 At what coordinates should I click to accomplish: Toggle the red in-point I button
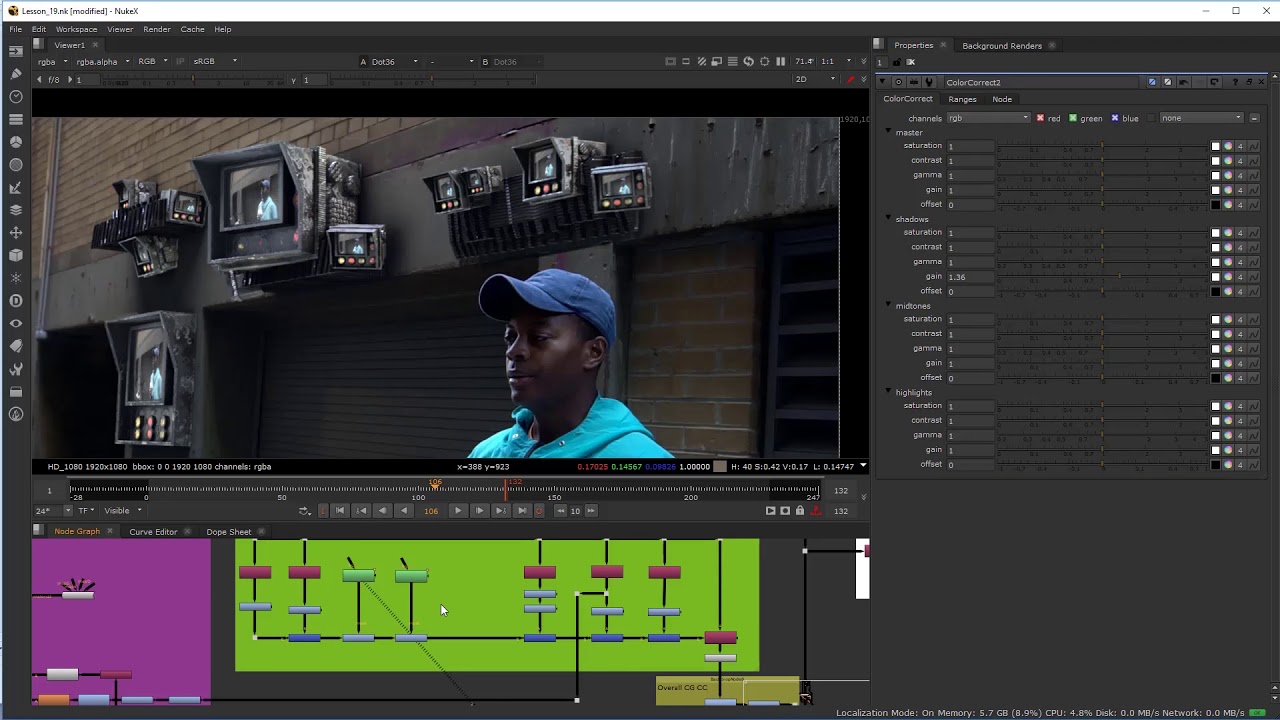[323, 510]
